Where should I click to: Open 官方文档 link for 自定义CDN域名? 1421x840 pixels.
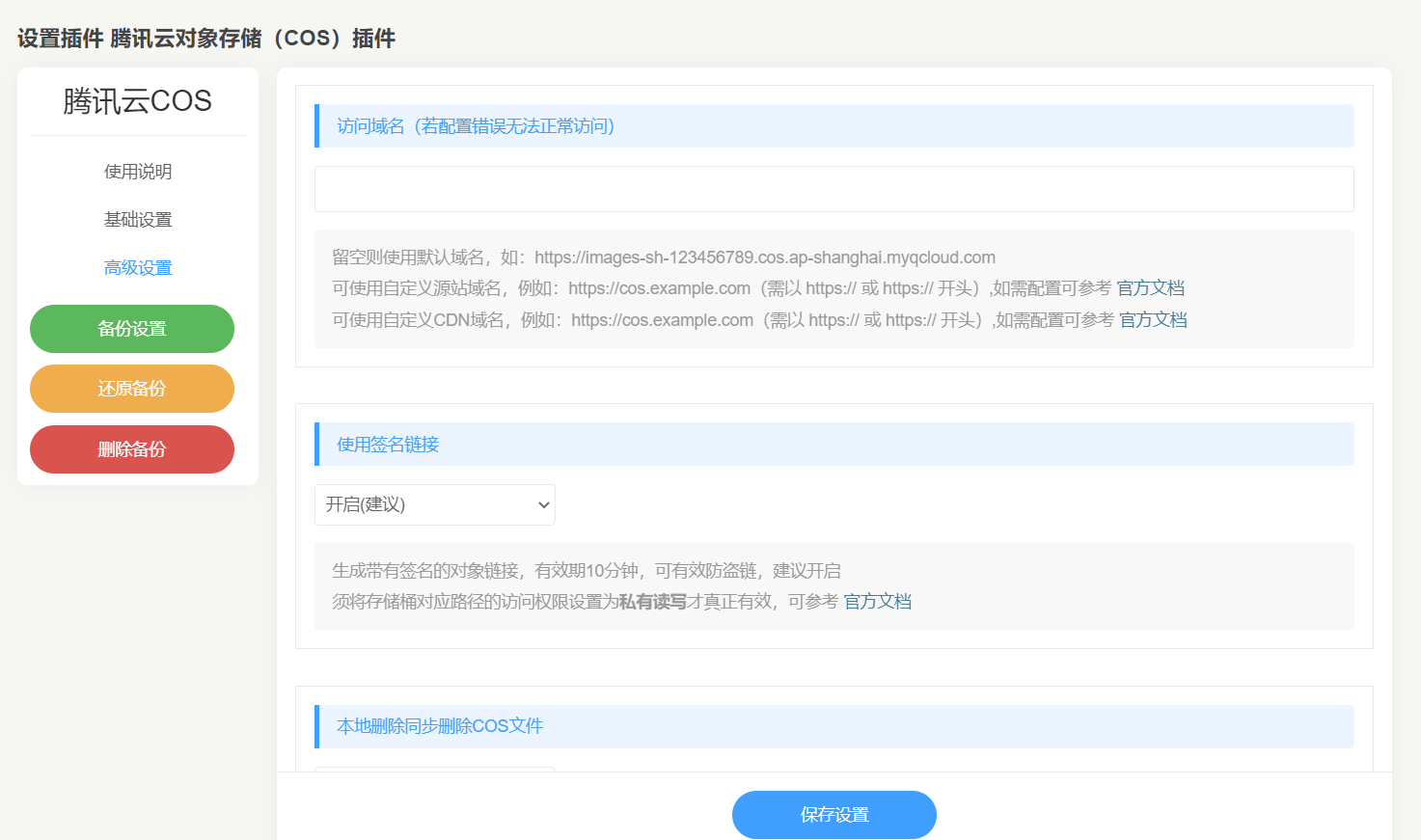pos(1154,320)
